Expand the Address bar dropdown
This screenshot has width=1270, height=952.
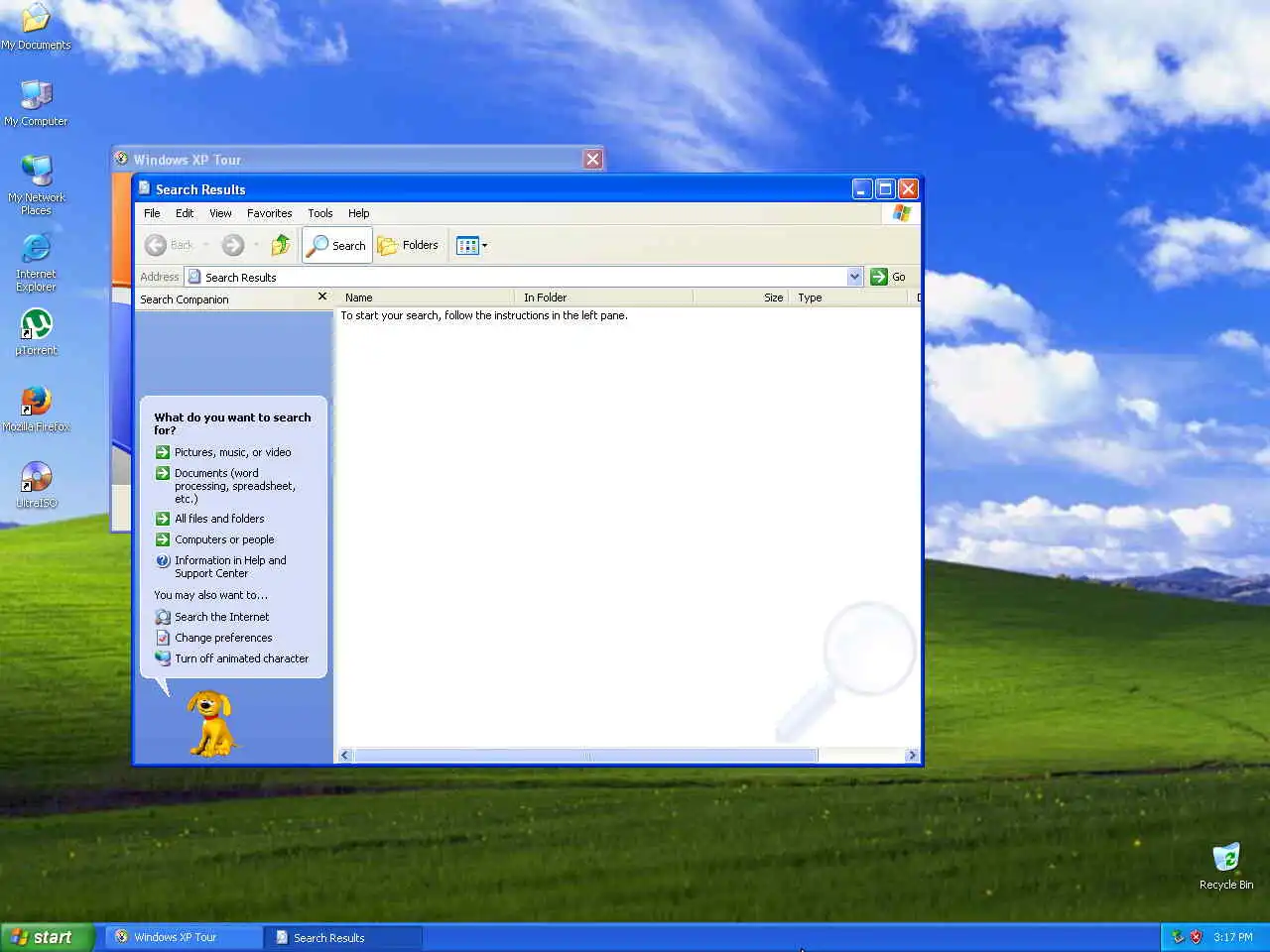click(855, 277)
